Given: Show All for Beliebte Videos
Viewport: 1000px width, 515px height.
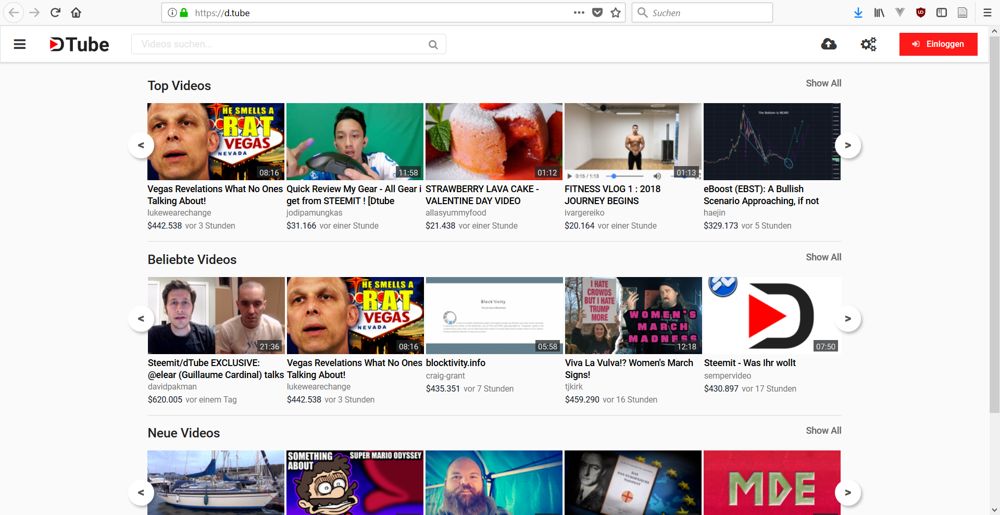Looking at the screenshot, I should point(823,257).
